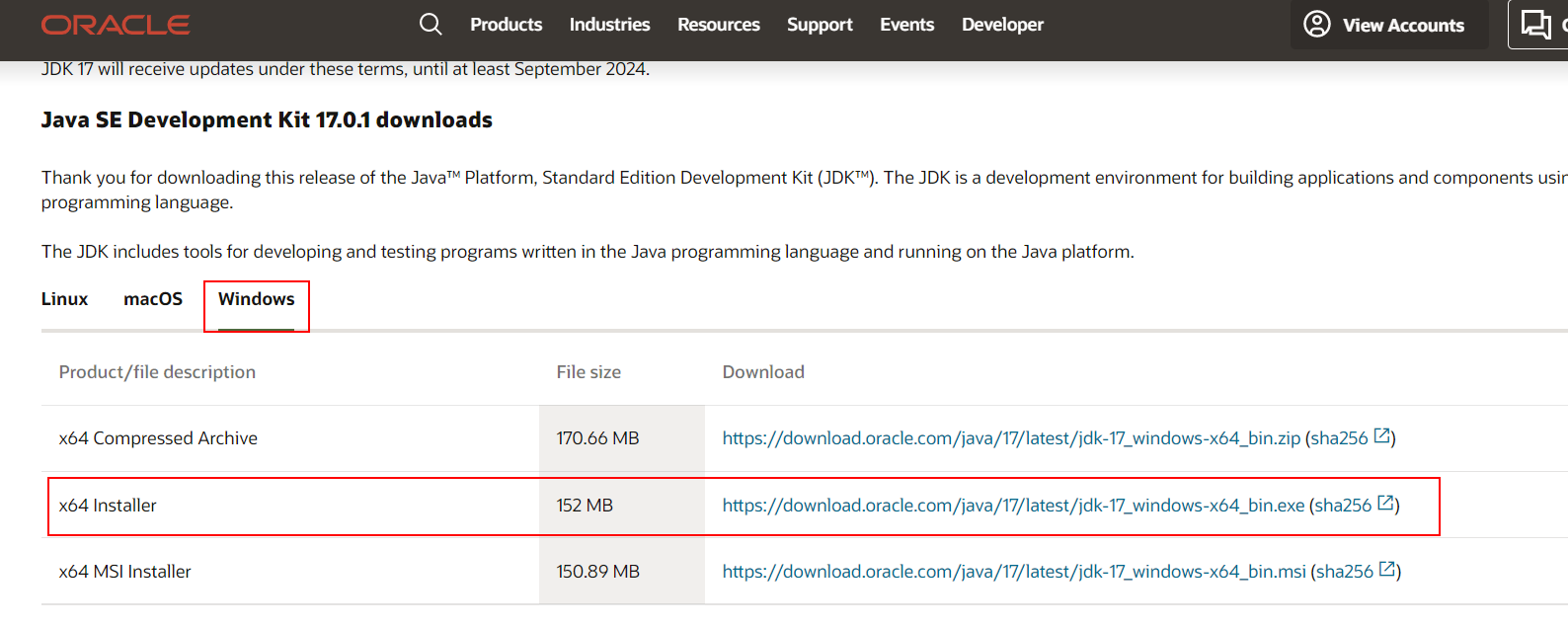The height and width of the screenshot is (627, 1568).
Task: Click the View Accounts button
Action: pos(1387,25)
